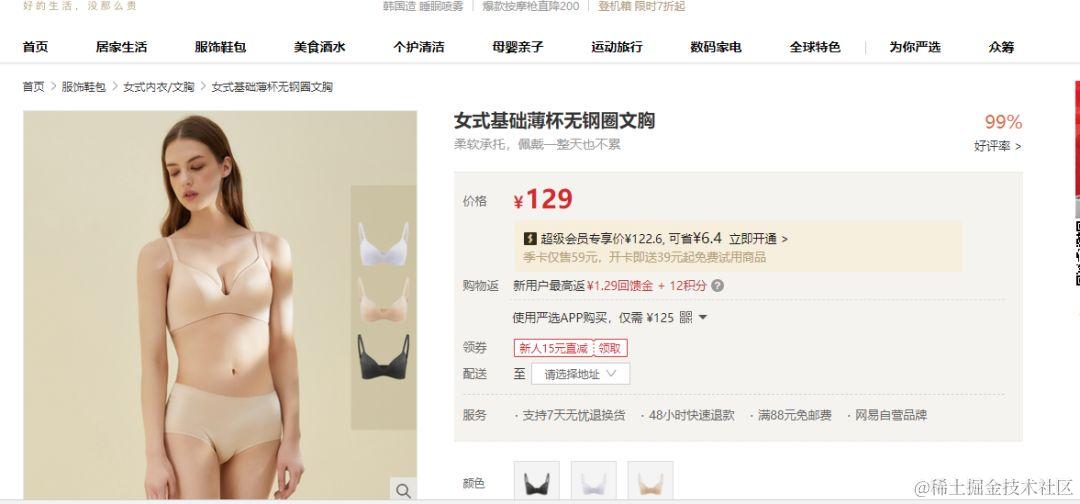Click the question mark help icon beside 12积分

(x=717, y=285)
